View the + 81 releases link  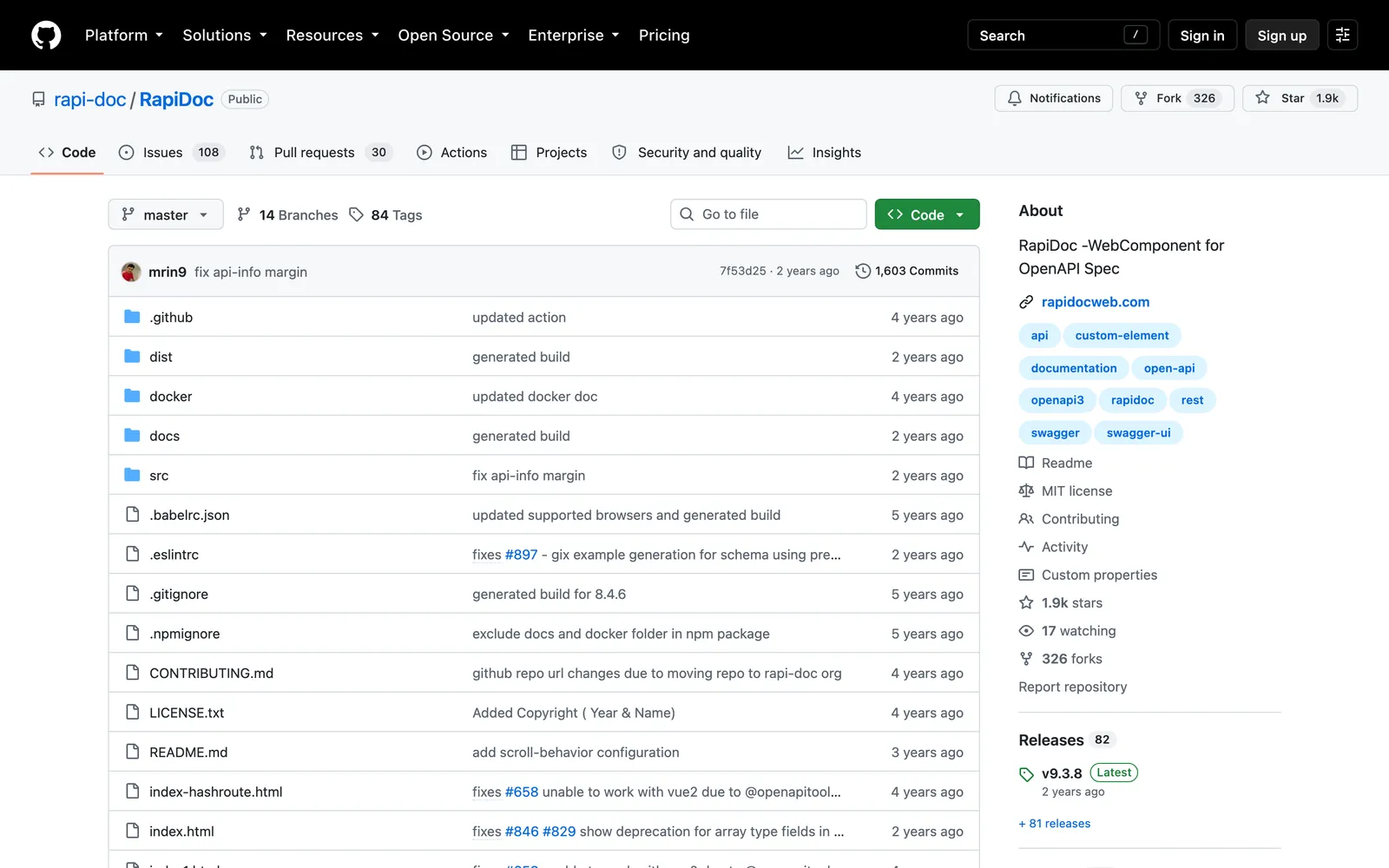click(x=1055, y=824)
